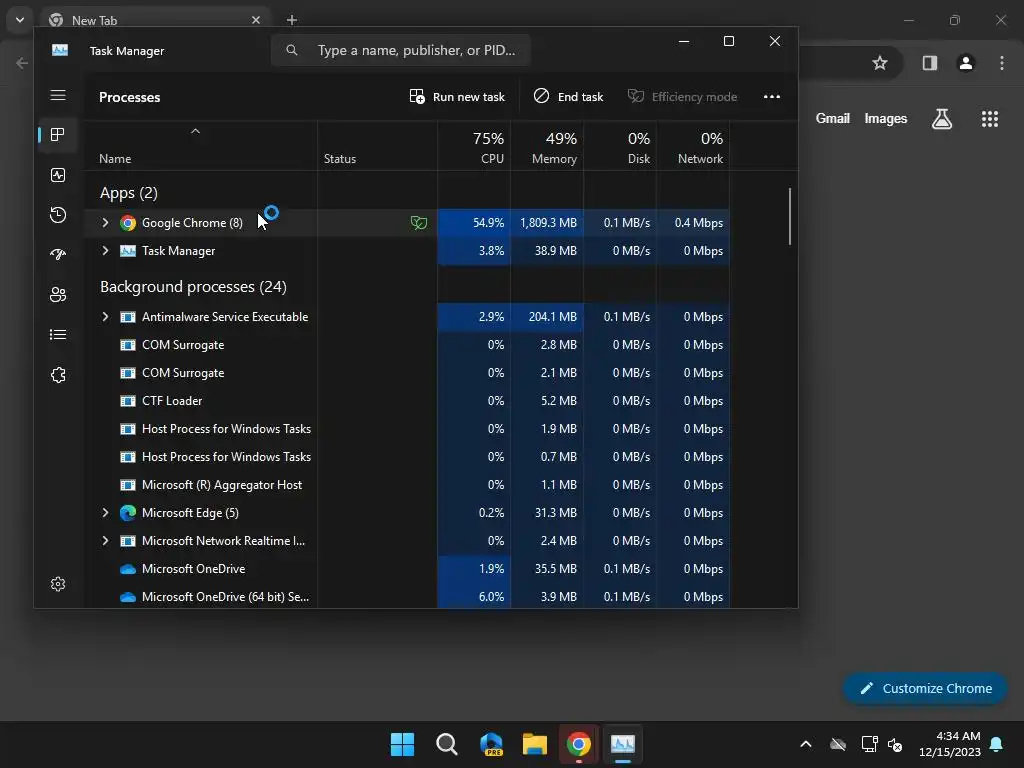Select the Processes sidebar icon
This screenshot has width=1024, height=768.
(x=58, y=135)
